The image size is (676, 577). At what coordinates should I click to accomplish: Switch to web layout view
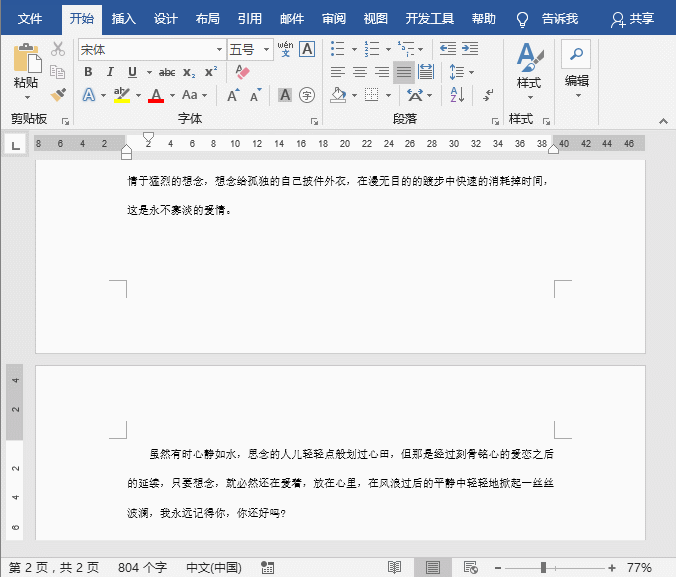click(470, 567)
